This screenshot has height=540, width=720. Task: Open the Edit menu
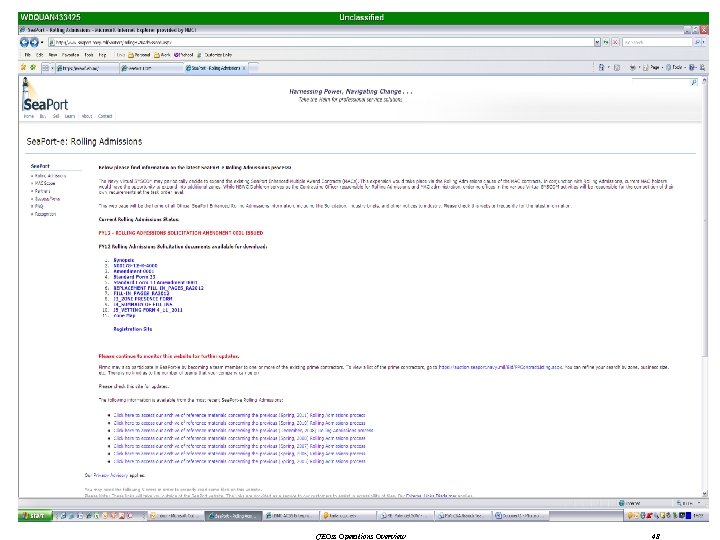click(40, 55)
